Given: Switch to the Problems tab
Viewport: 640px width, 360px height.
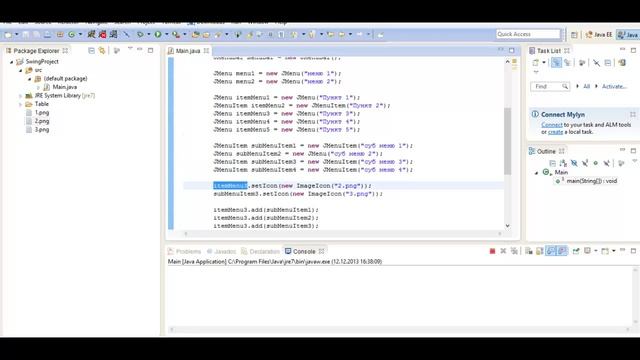Looking at the screenshot, I should (x=184, y=251).
